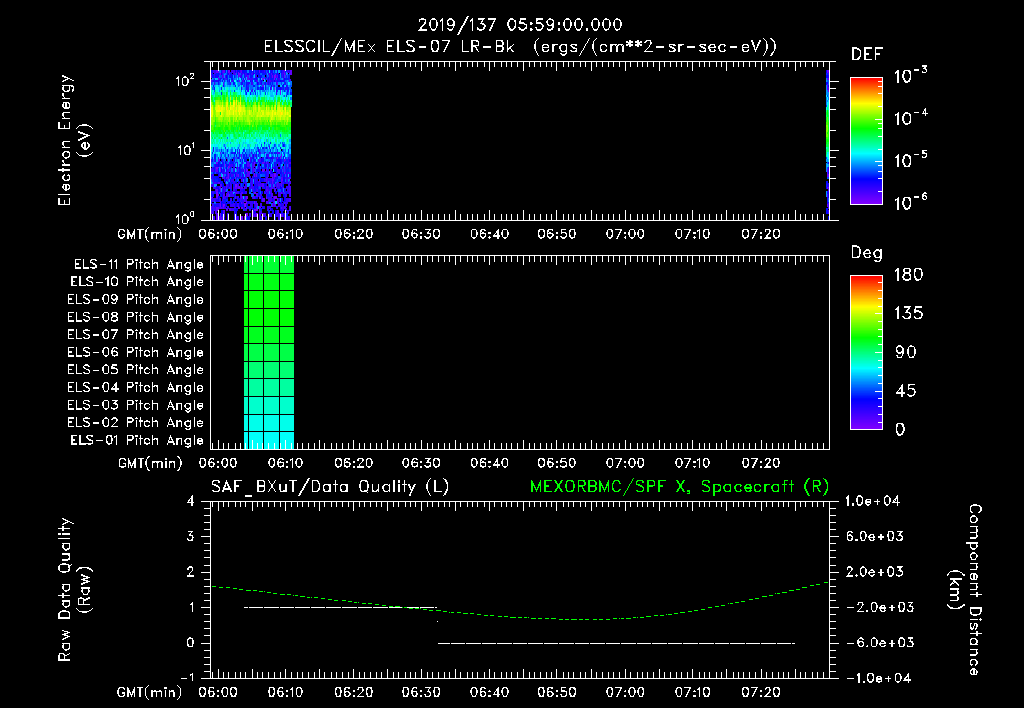Click the ELS-02 Pitch Angle row label
This screenshot has width=1024, height=708.
135,423
